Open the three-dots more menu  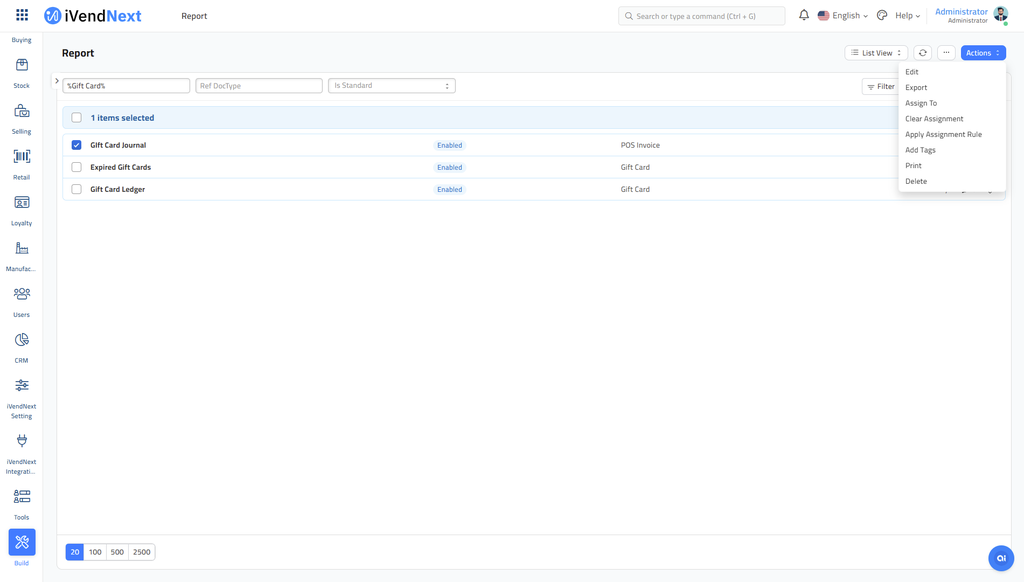(x=946, y=53)
